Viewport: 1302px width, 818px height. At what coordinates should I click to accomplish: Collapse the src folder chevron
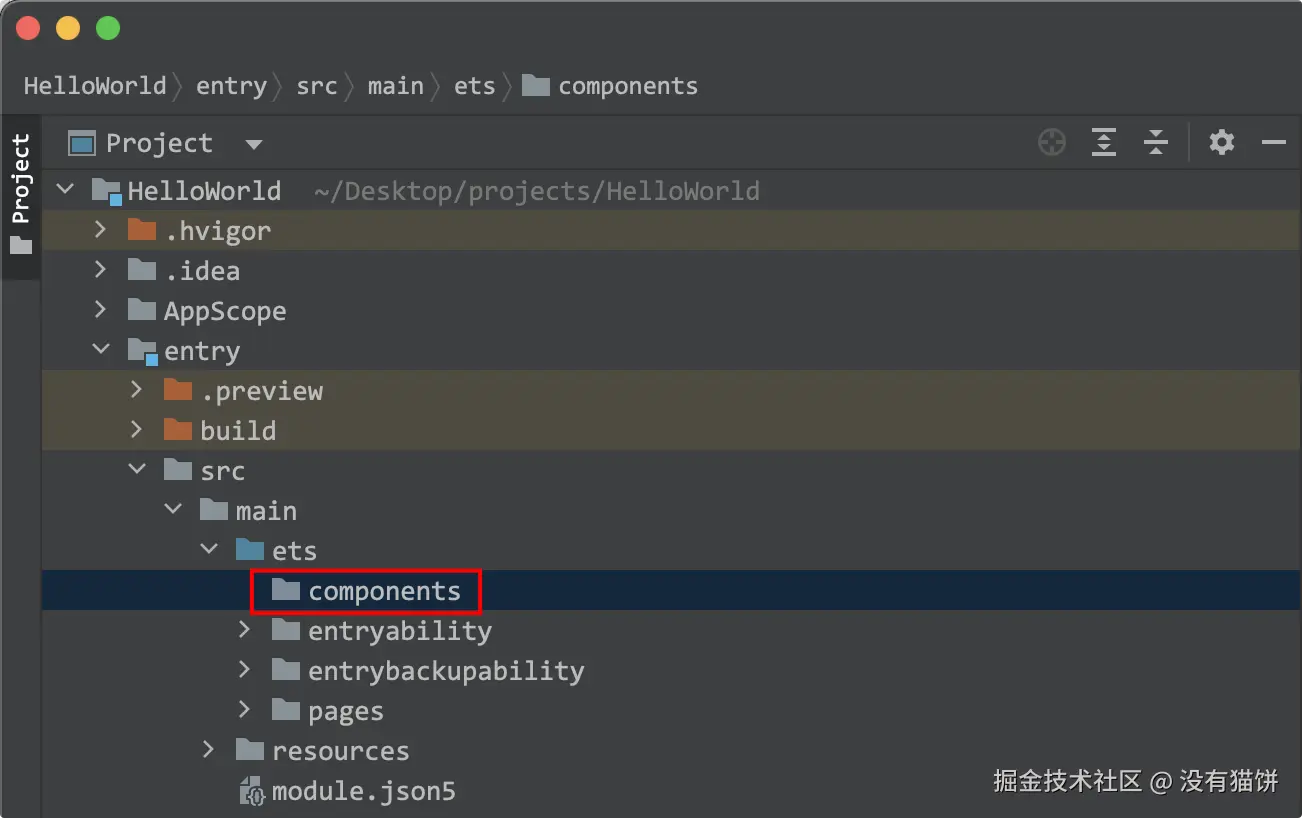(138, 470)
